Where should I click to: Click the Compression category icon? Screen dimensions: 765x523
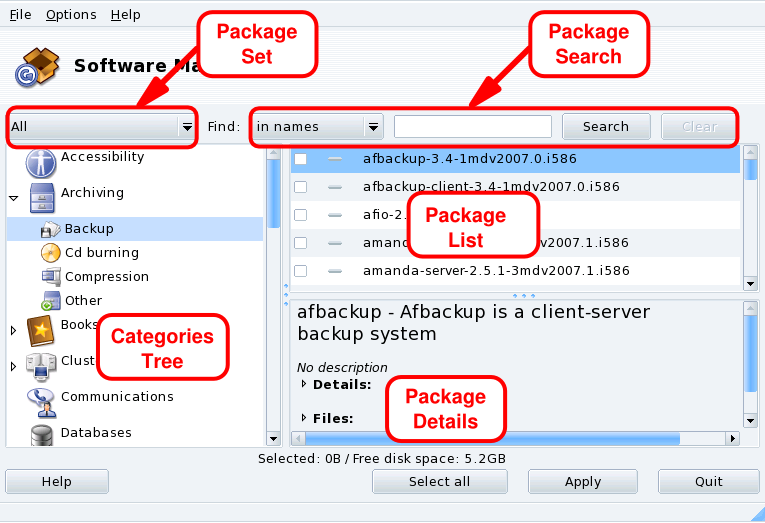50,277
